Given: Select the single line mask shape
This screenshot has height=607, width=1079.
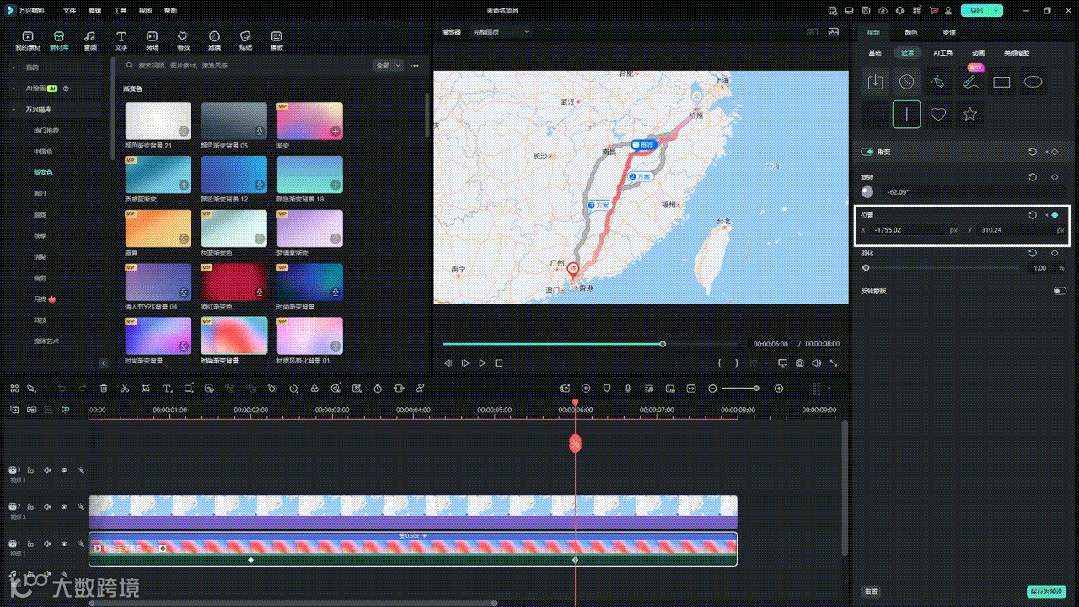Looking at the screenshot, I should click(907, 114).
